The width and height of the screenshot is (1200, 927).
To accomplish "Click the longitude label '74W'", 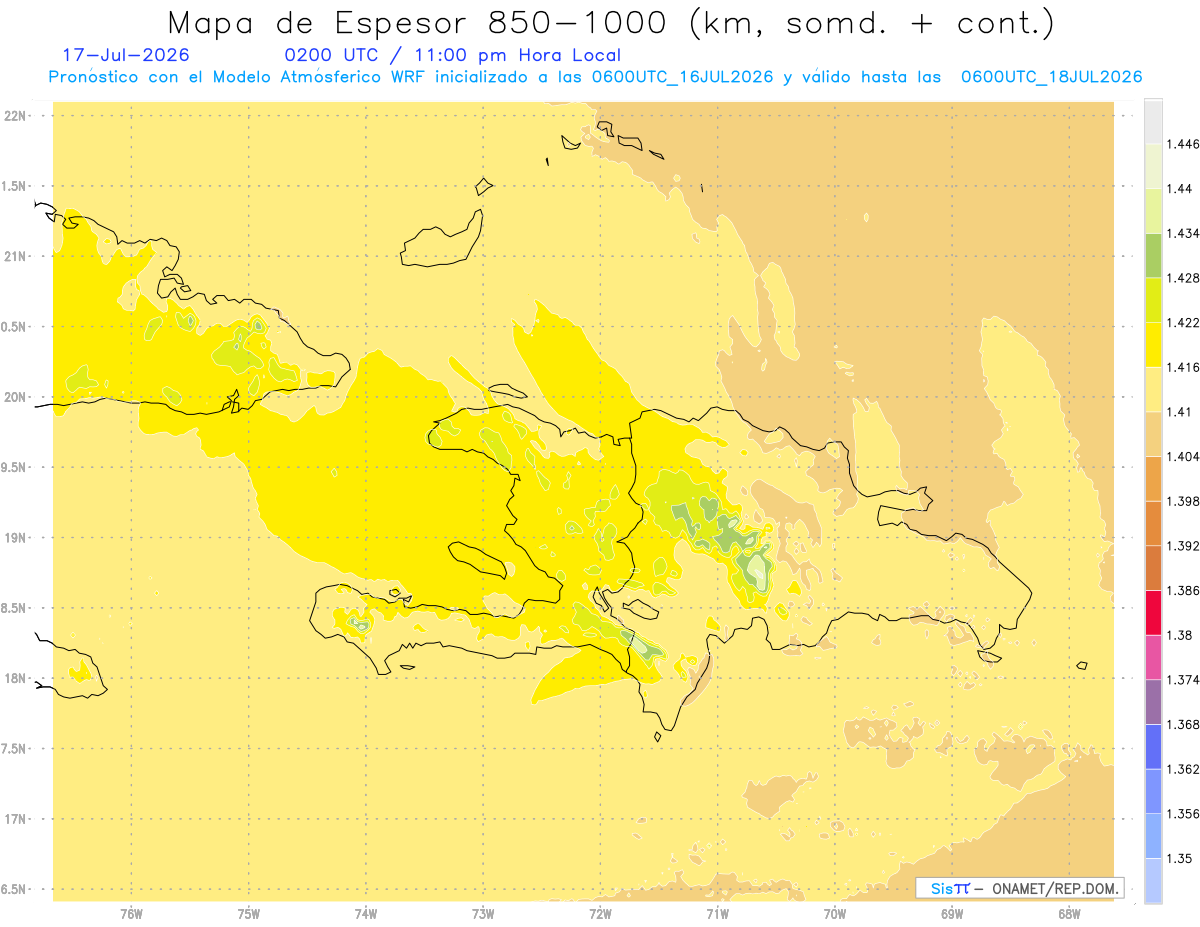I will click(366, 914).
